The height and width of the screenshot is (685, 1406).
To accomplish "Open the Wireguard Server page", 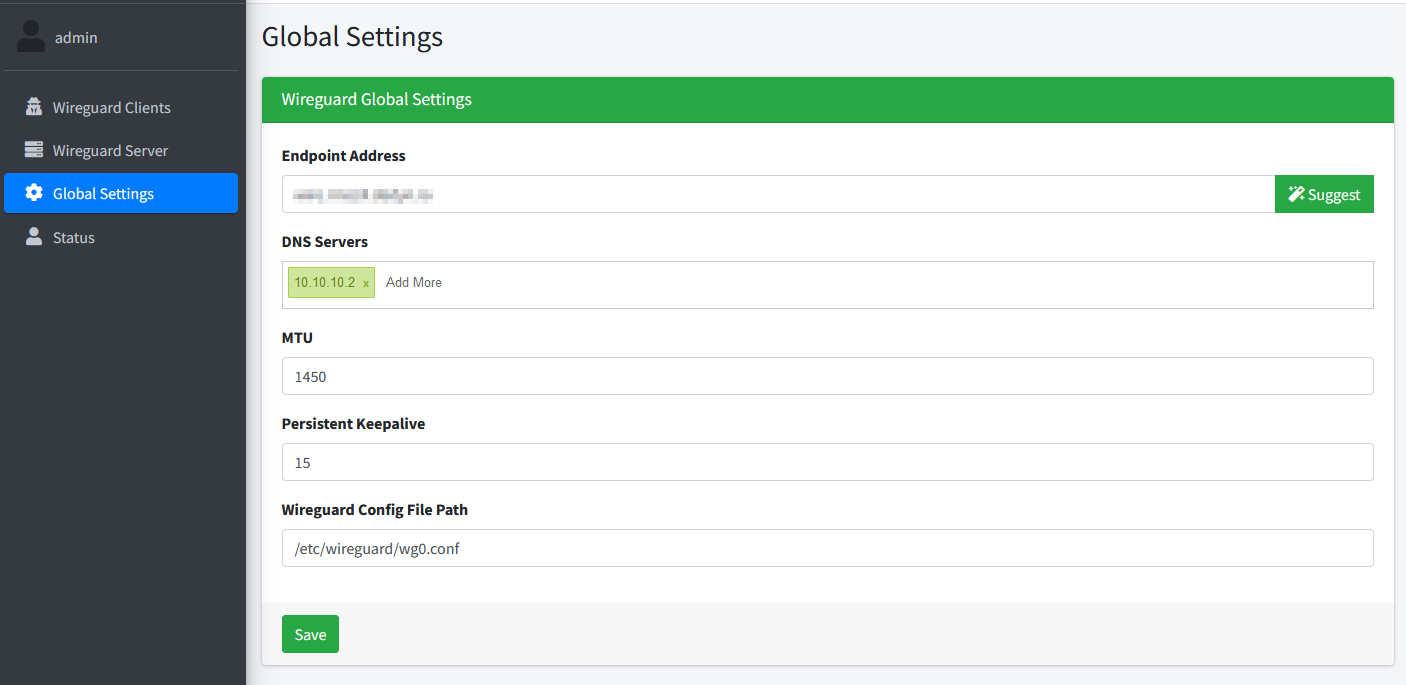I will pos(121,150).
